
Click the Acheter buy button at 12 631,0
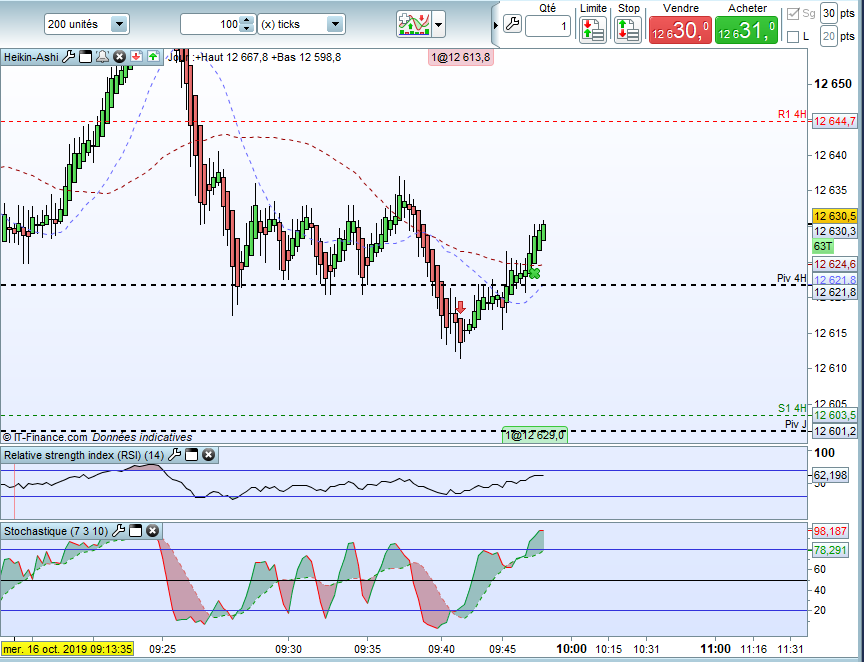tap(747, 30)
